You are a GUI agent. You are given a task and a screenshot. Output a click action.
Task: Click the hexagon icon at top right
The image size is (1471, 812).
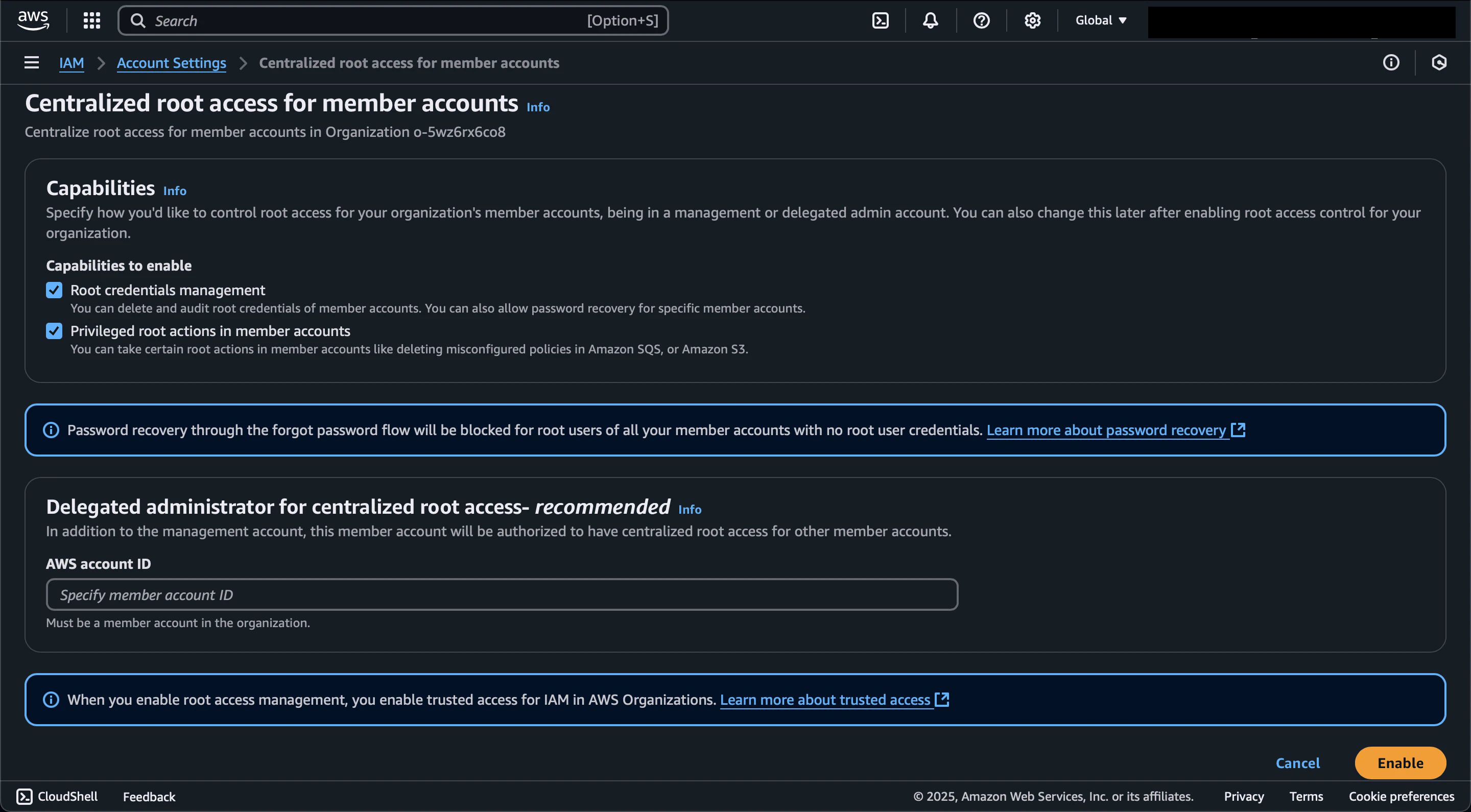pyautogui.click(x=1438, y=63)
